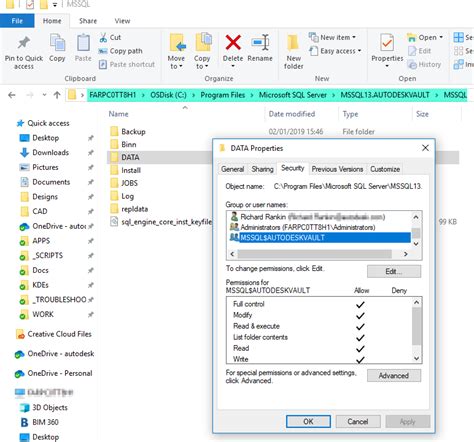Open the recent locations dropdown arrow
This screenshot has width=474, height=442.
tap(44, 95)
